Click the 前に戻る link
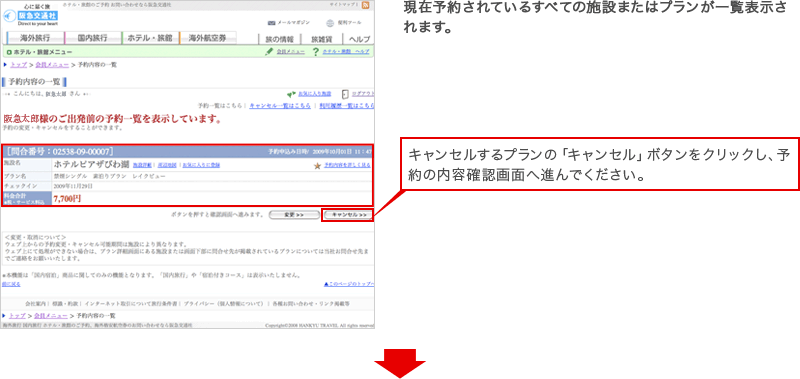The image size is (800, 379). click(11, 284)
